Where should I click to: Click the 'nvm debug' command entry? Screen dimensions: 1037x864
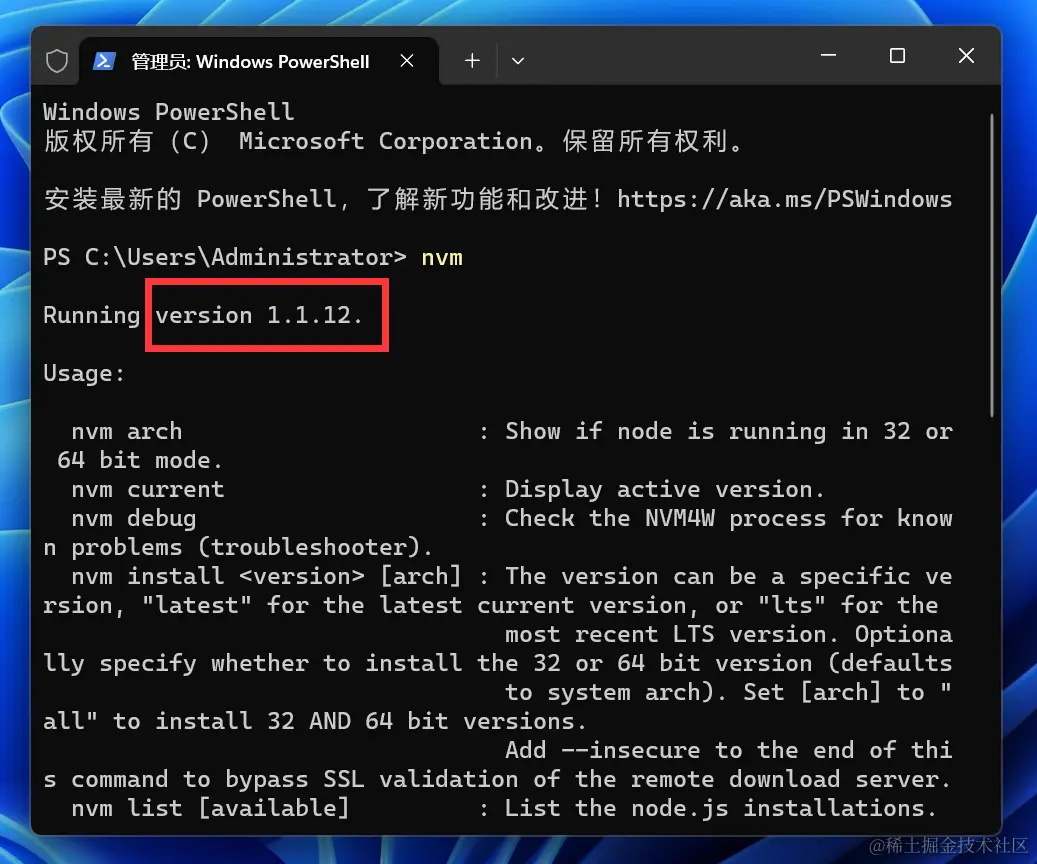click(x=134, y=519)
